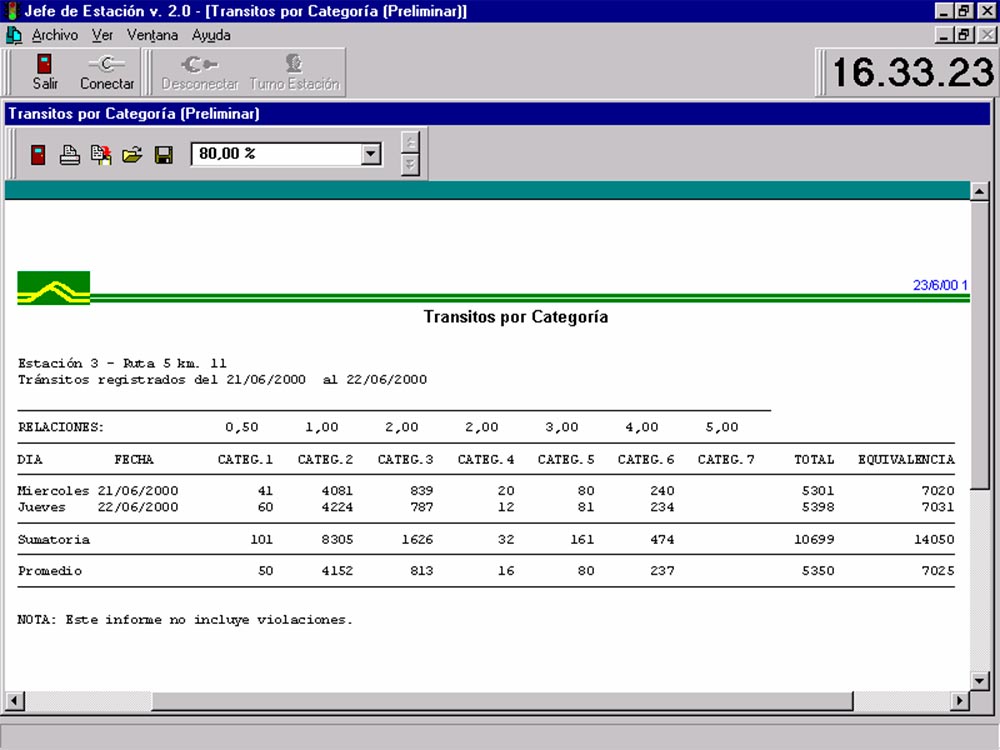Viewport: 1000px width, 750px height.
Task: Click the Salir exit door icon
Action: (44, 64)
